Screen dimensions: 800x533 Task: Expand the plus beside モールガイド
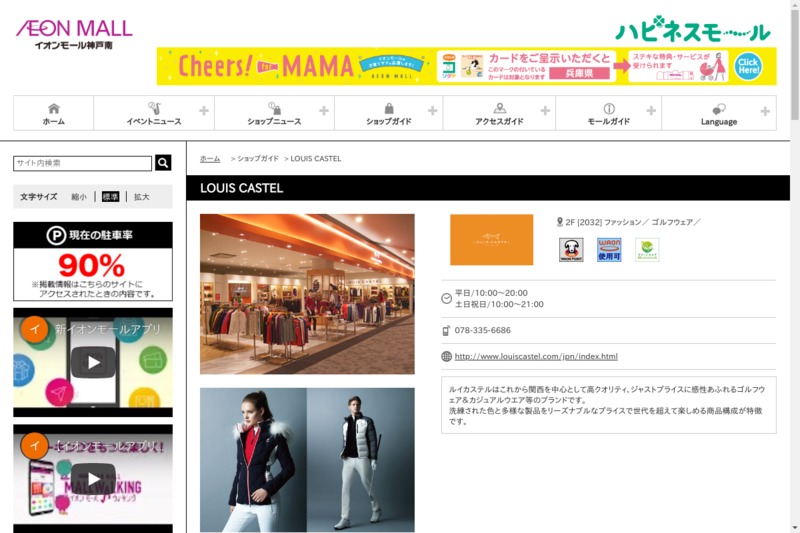tap(651, 111)
